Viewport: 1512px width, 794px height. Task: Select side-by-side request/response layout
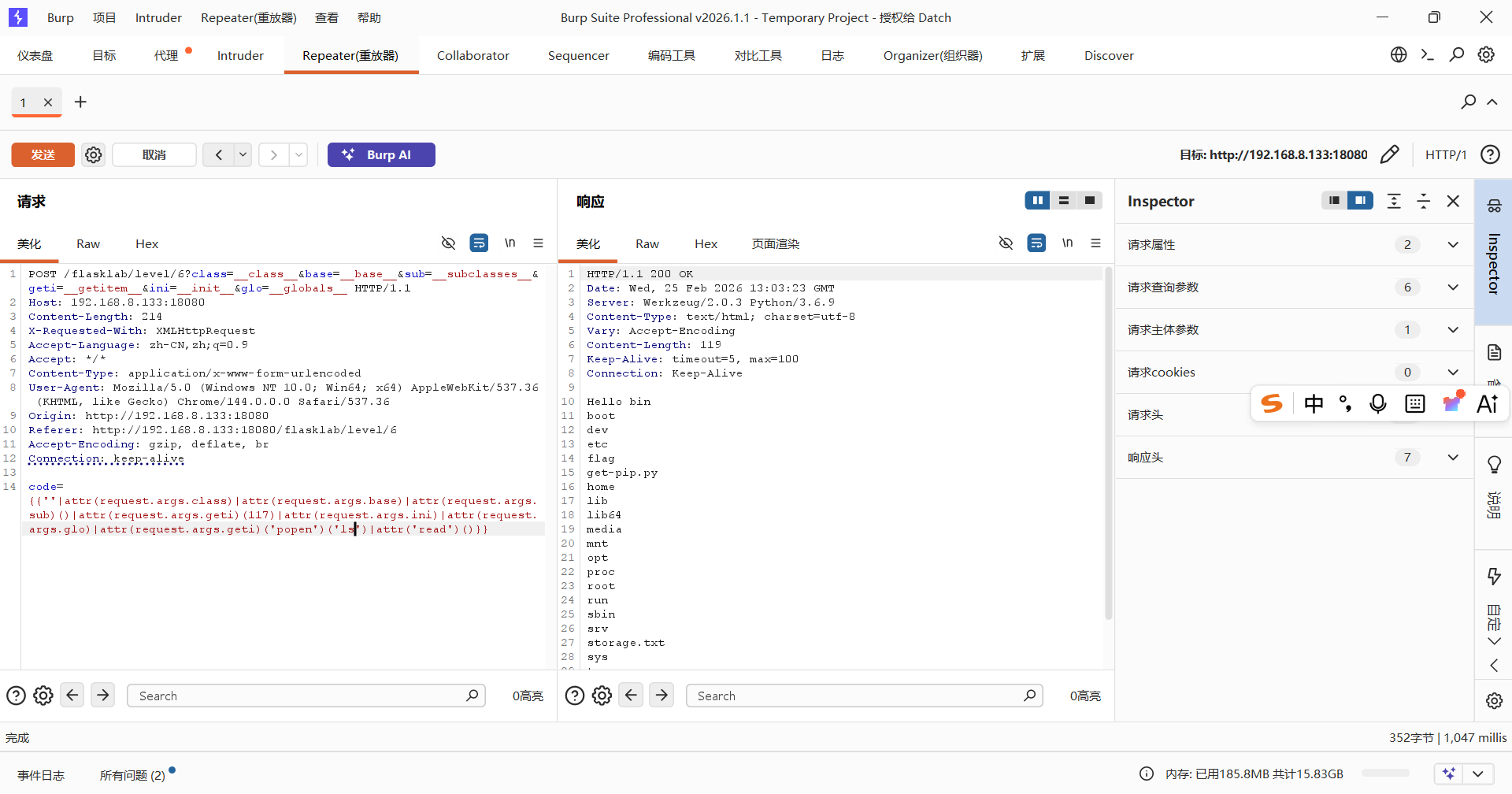pos(1038,201)
